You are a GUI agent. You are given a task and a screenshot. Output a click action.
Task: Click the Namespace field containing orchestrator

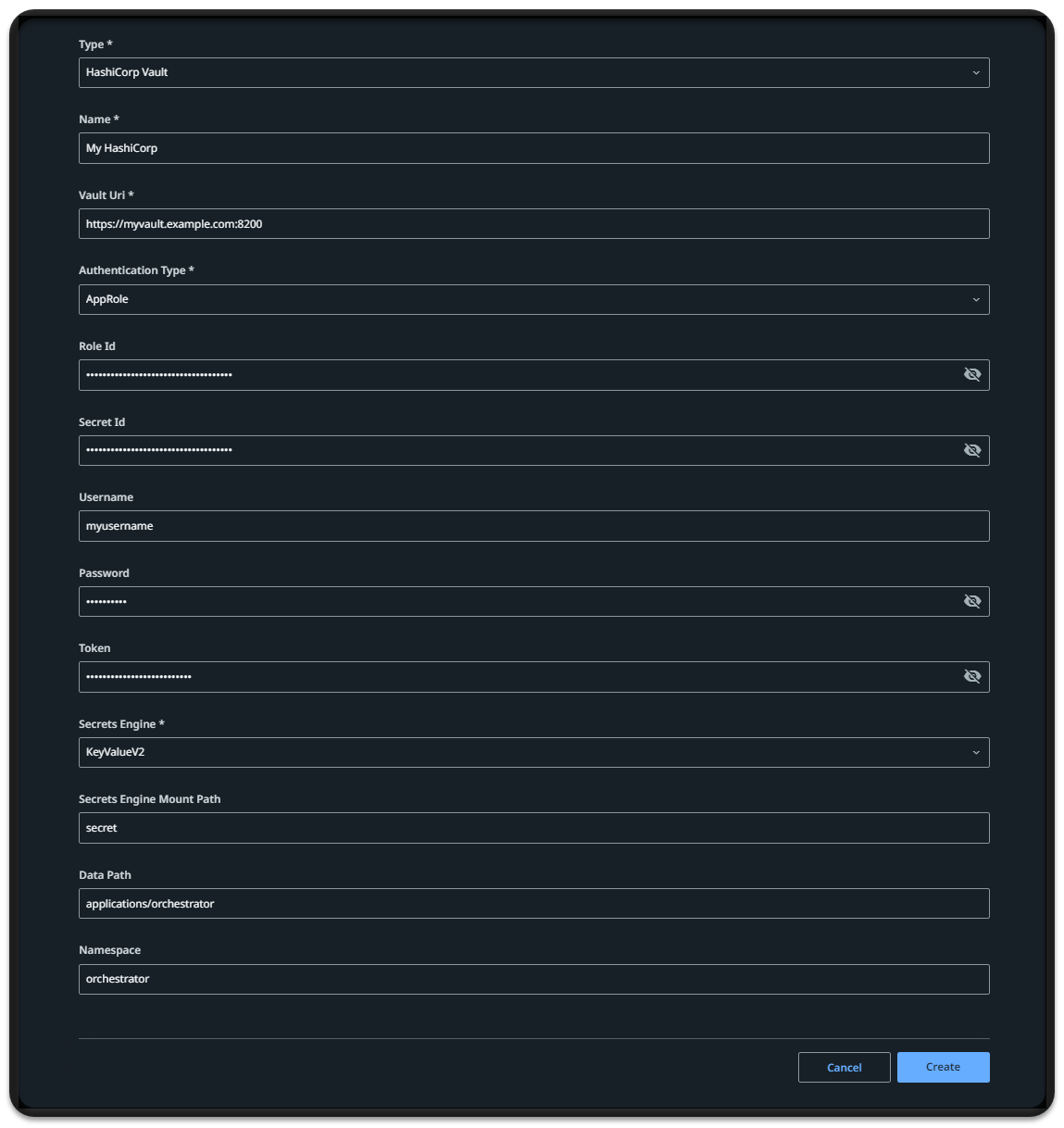tap(533, 979)
